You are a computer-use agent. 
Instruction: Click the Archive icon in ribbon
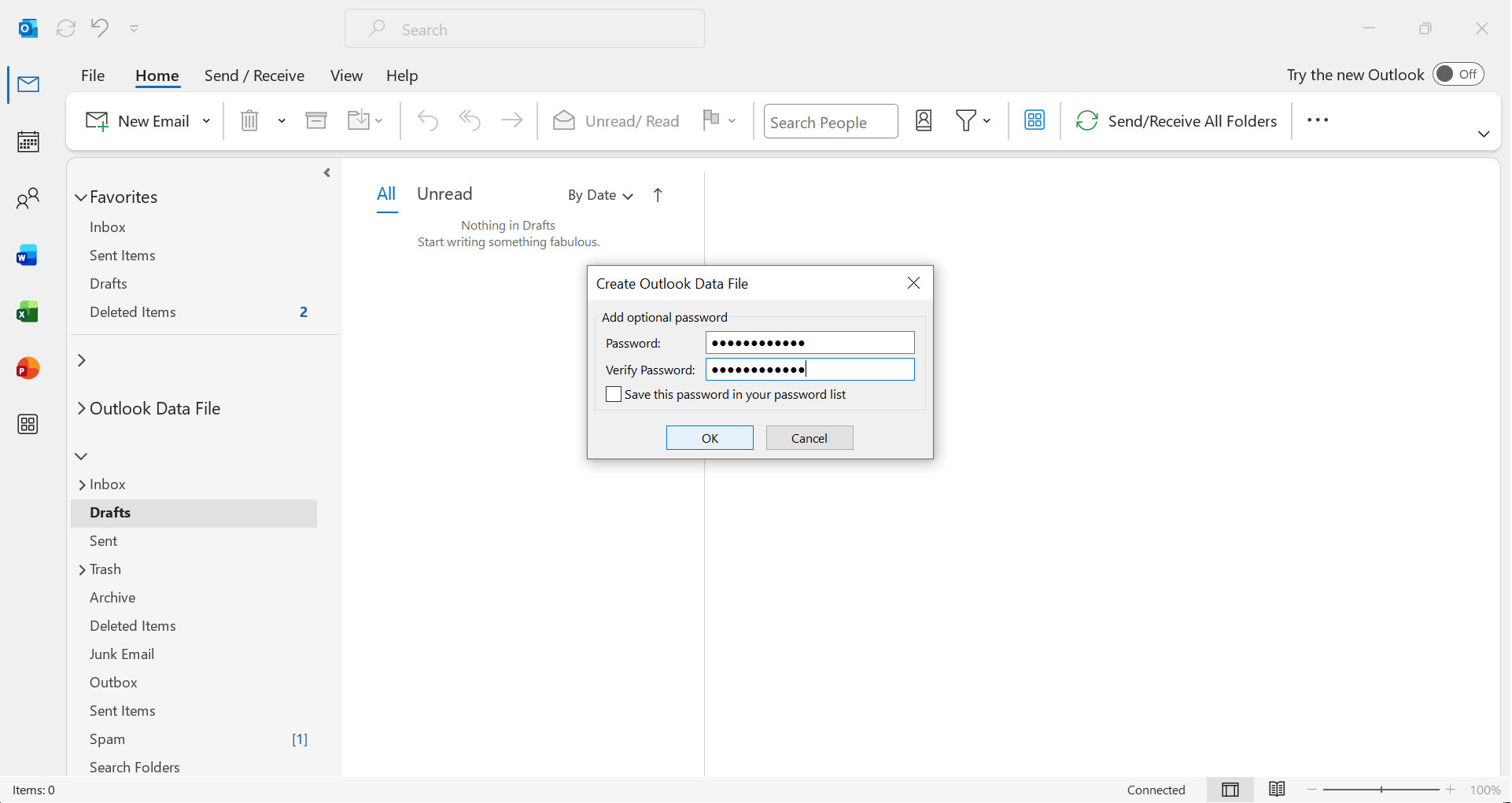pyautogui.click(x=316, y=120)
